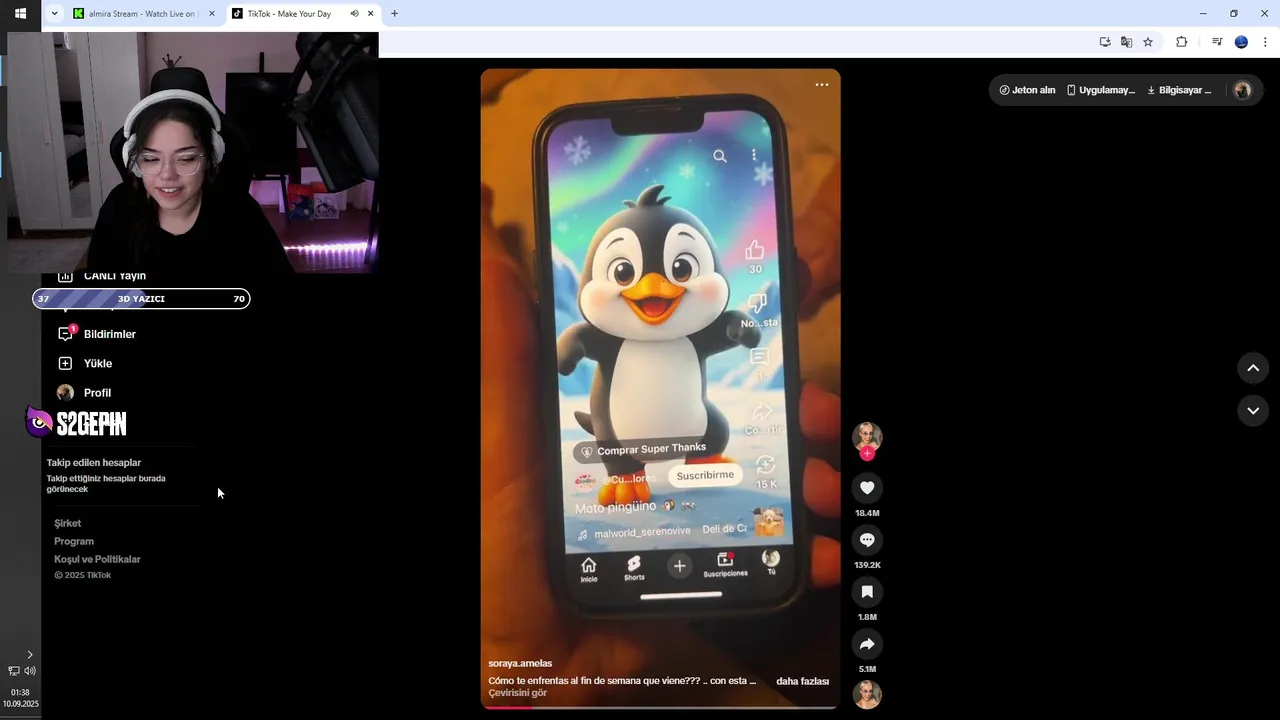Click the 1.8M bookmark count
This screenshot has width=1280, height=720.
pyautogui.click(x=867, y=617)
